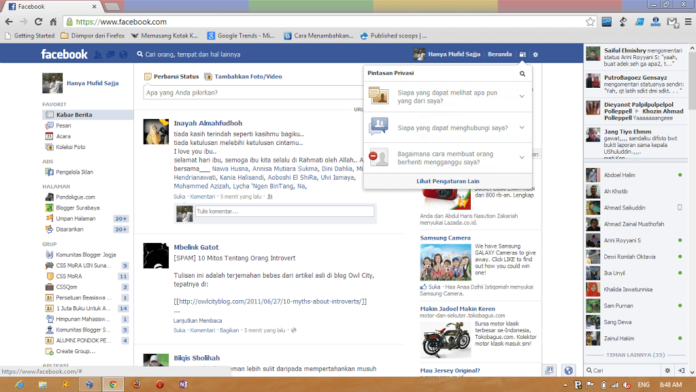Open Beranda in header
Viewport: 696px width, 392px height.
499,54
